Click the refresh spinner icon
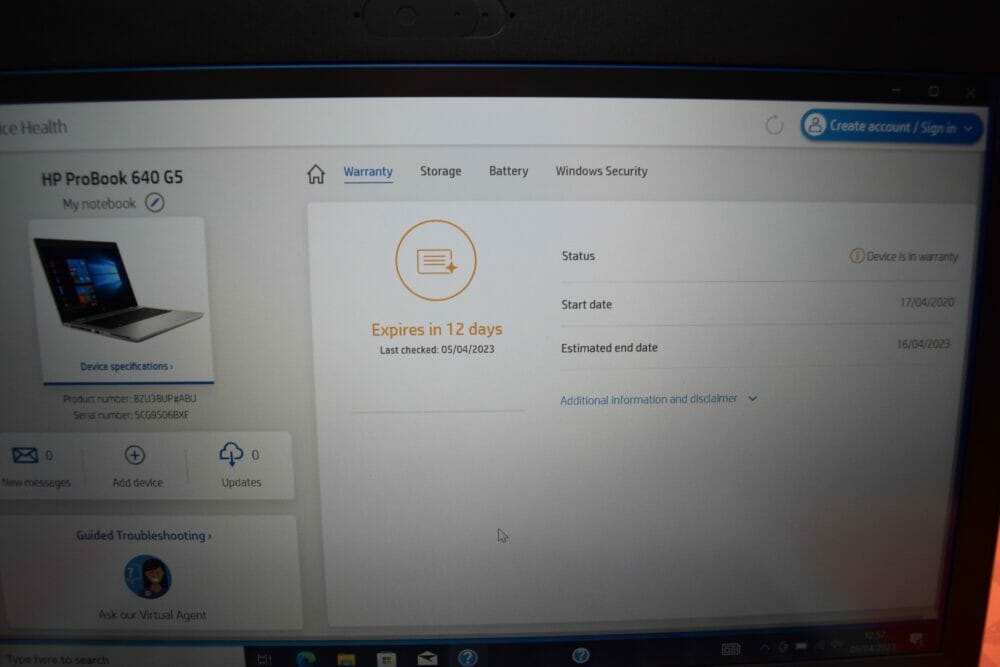 [774, 125]
